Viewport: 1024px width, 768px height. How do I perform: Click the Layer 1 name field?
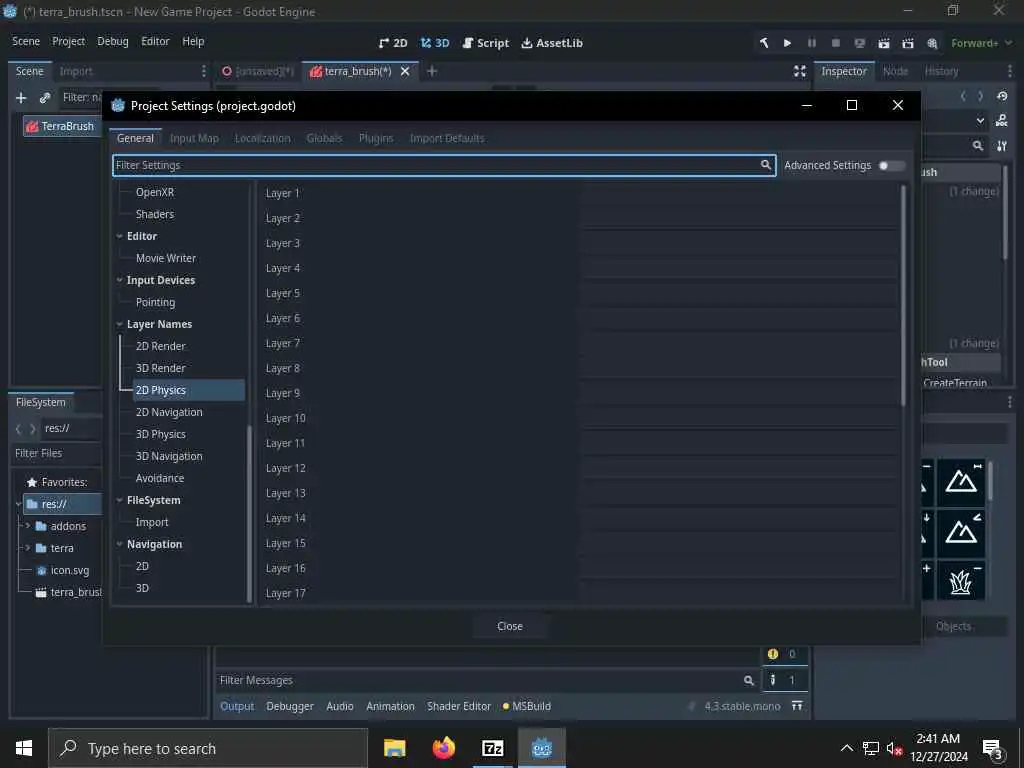(741, 193)
